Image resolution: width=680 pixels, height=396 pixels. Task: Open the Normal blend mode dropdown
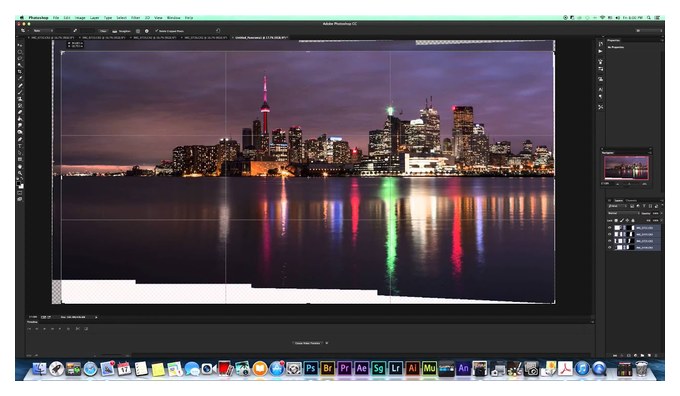[x=623, y=213]
